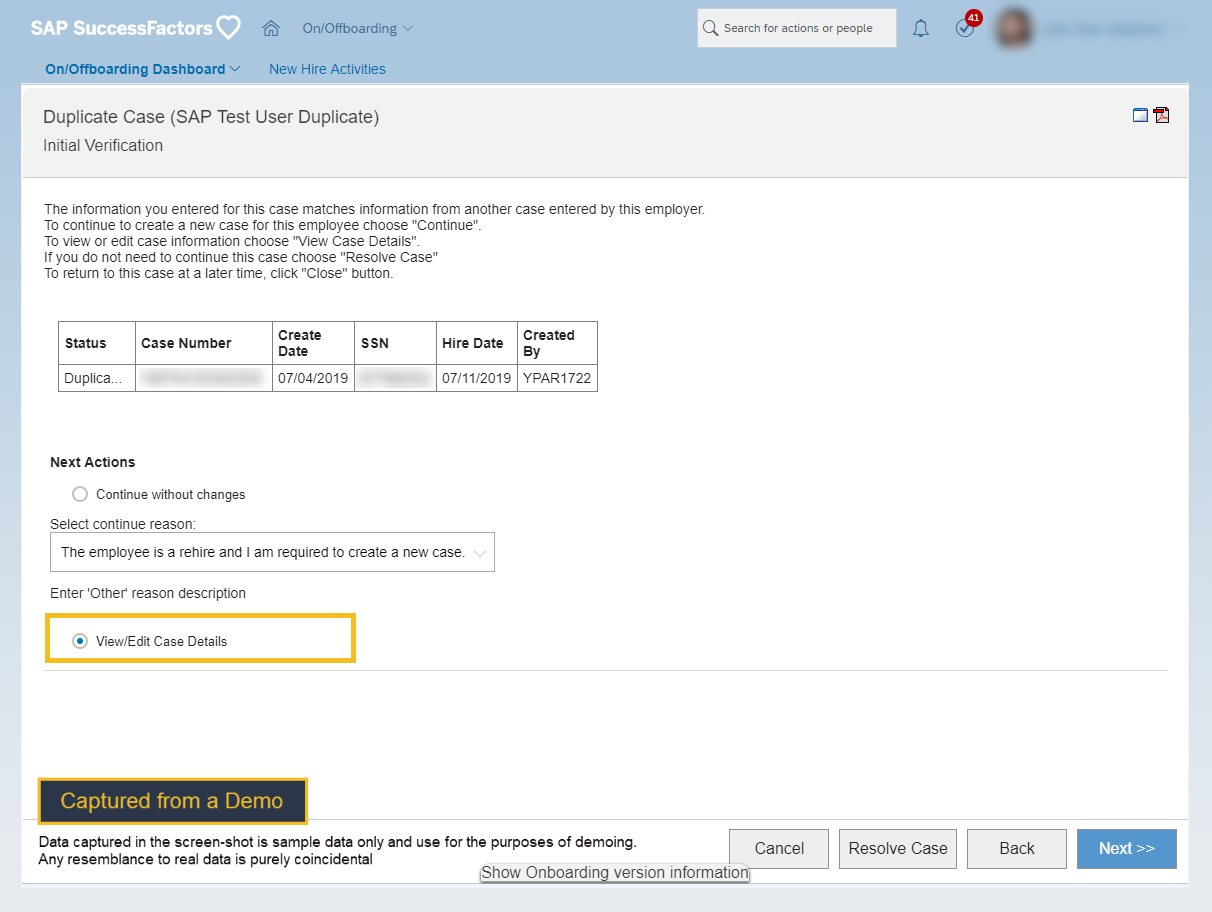The image size is (1212, 912).
Task: Click the Select continue reason label
Action: 123,524
